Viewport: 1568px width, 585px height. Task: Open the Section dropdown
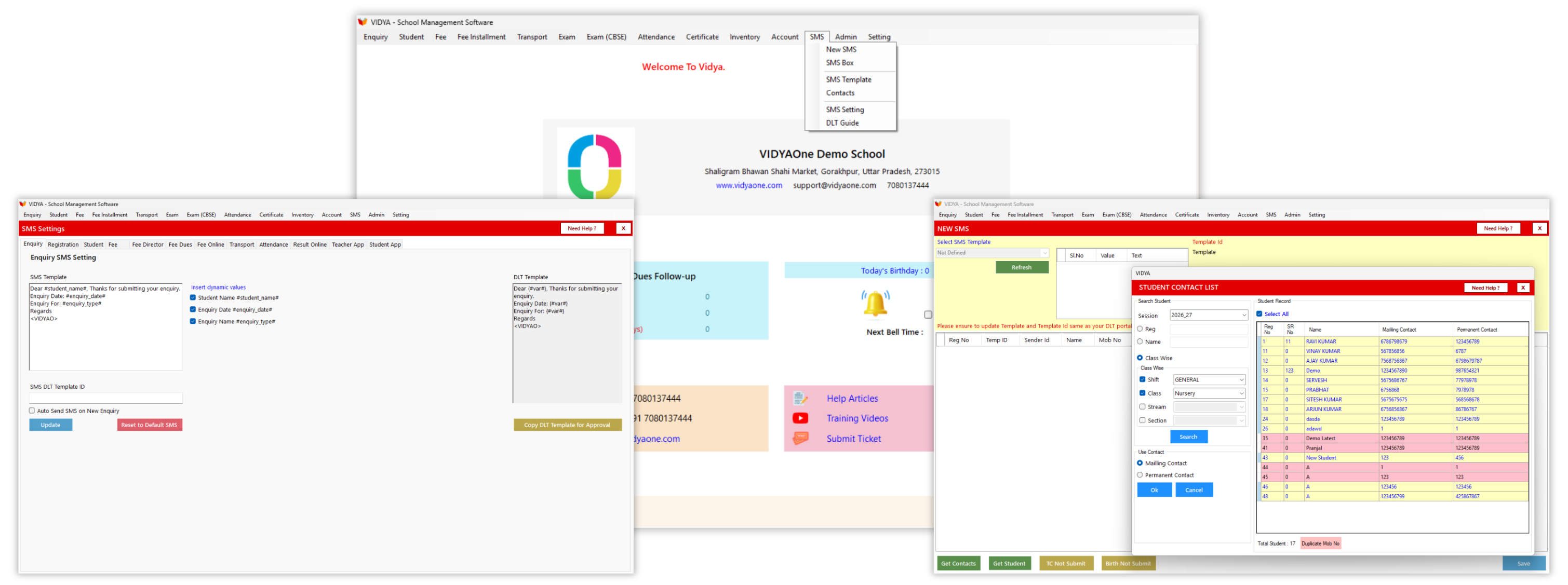pyautogui.click(x=1210, y=421)
